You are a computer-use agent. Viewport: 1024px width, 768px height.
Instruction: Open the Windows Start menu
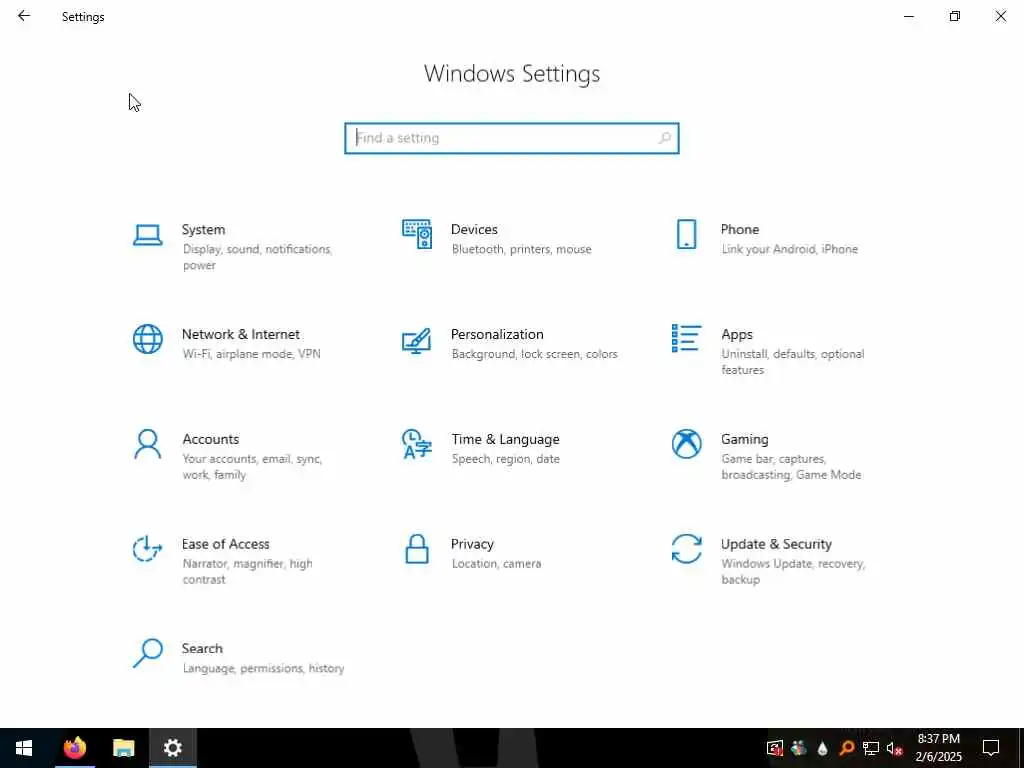[x=24, y=748]
